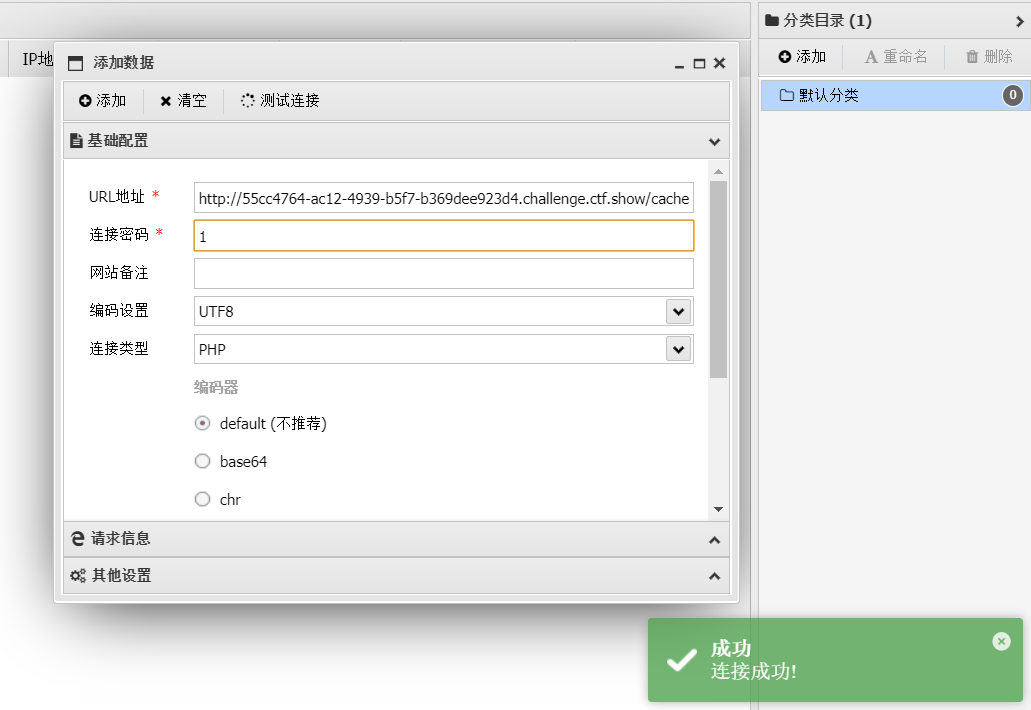Select the base64 encoder radio
The height and width of the screenshot is (710, 1031).
click(203, 462)
